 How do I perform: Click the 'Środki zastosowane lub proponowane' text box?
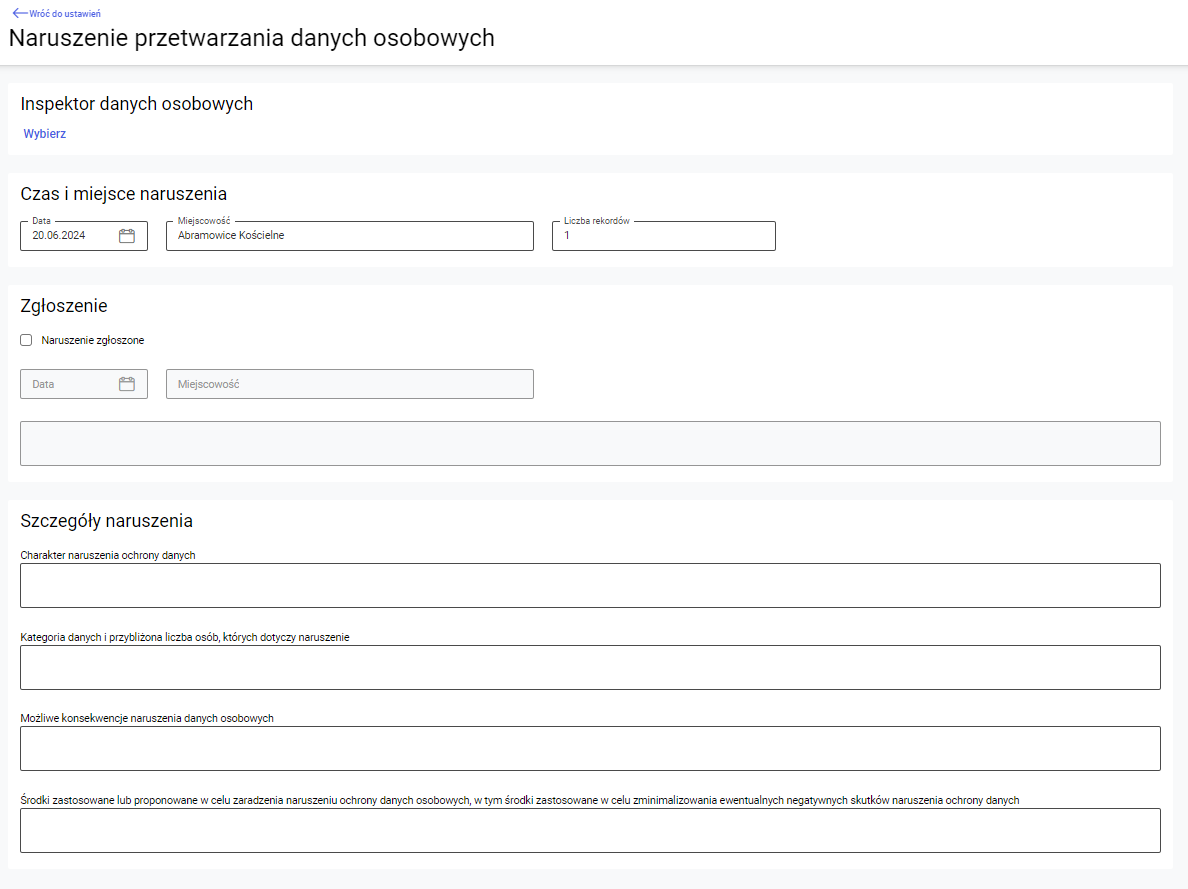coord(590,830)
